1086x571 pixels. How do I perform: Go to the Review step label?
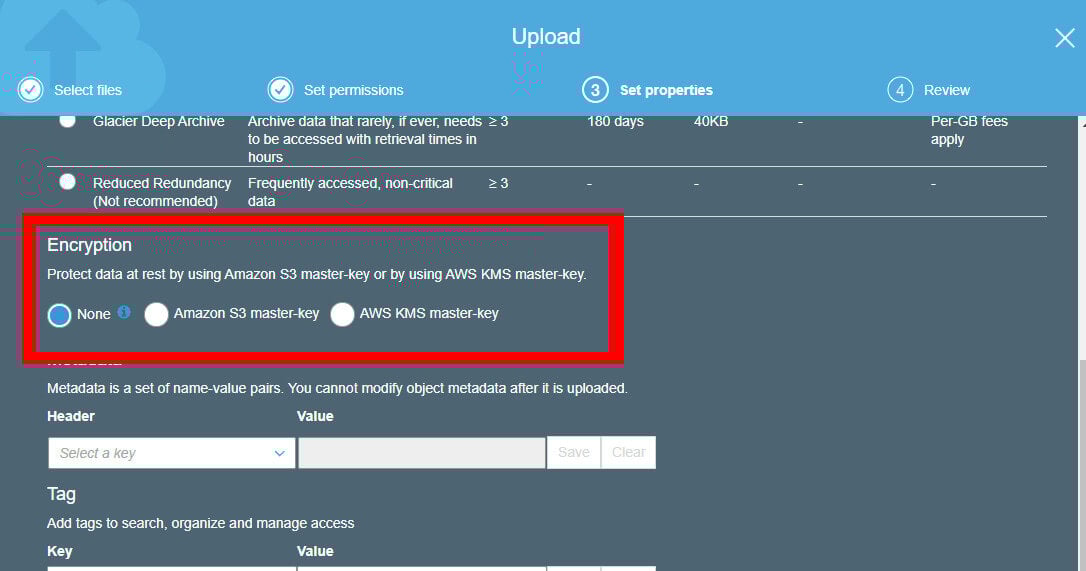tap(947, 90)
